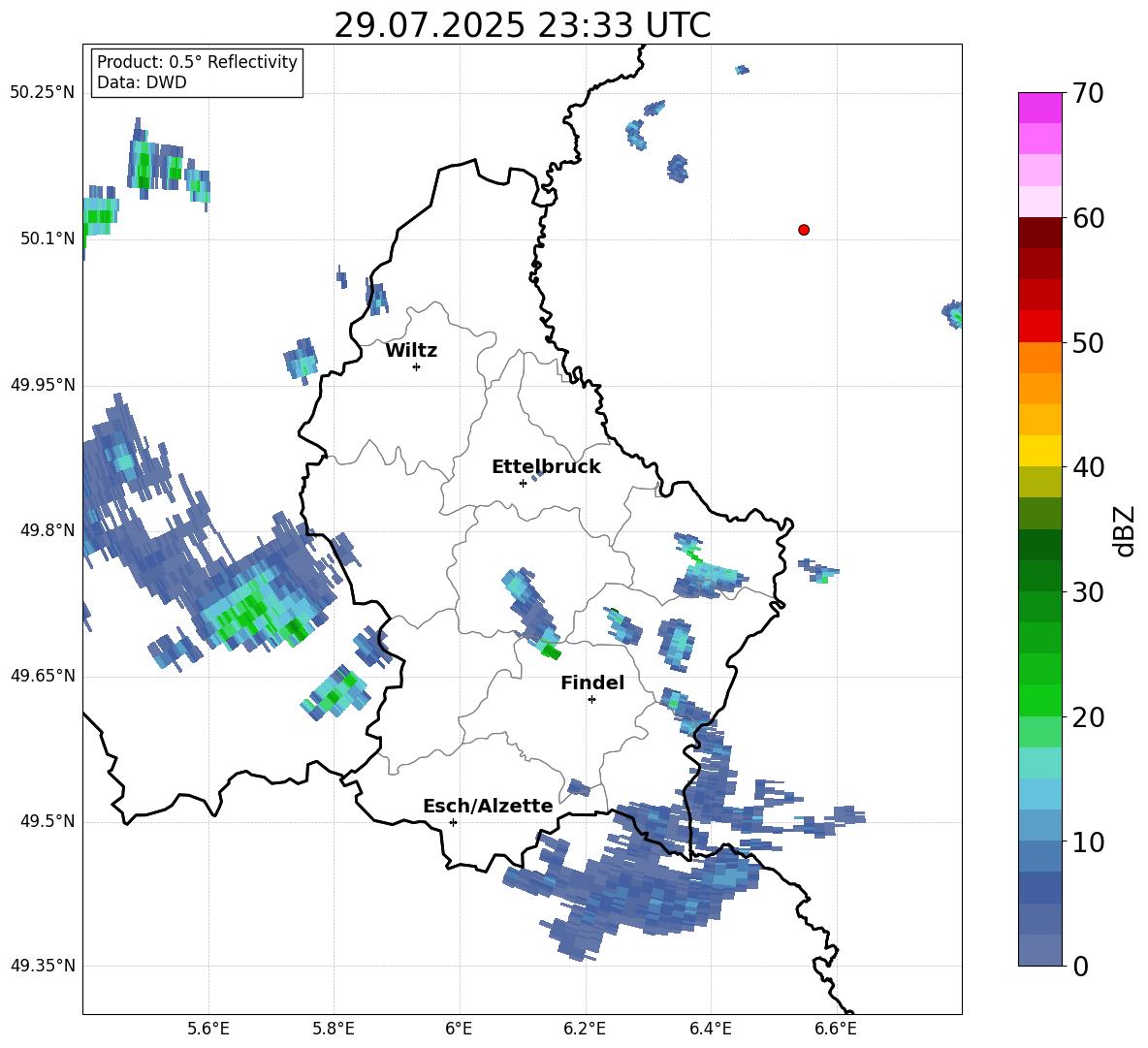
Task: Pick the light cyan band above 10 dBZ
Action: (x=1039, y=794)
